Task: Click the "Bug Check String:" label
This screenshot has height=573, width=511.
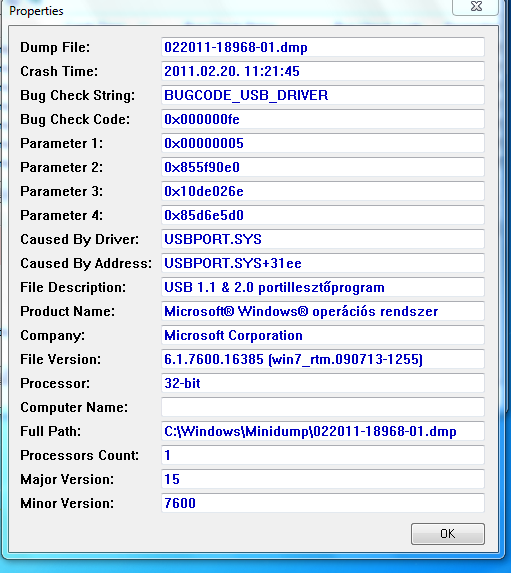Action: (x=77, y=96)
